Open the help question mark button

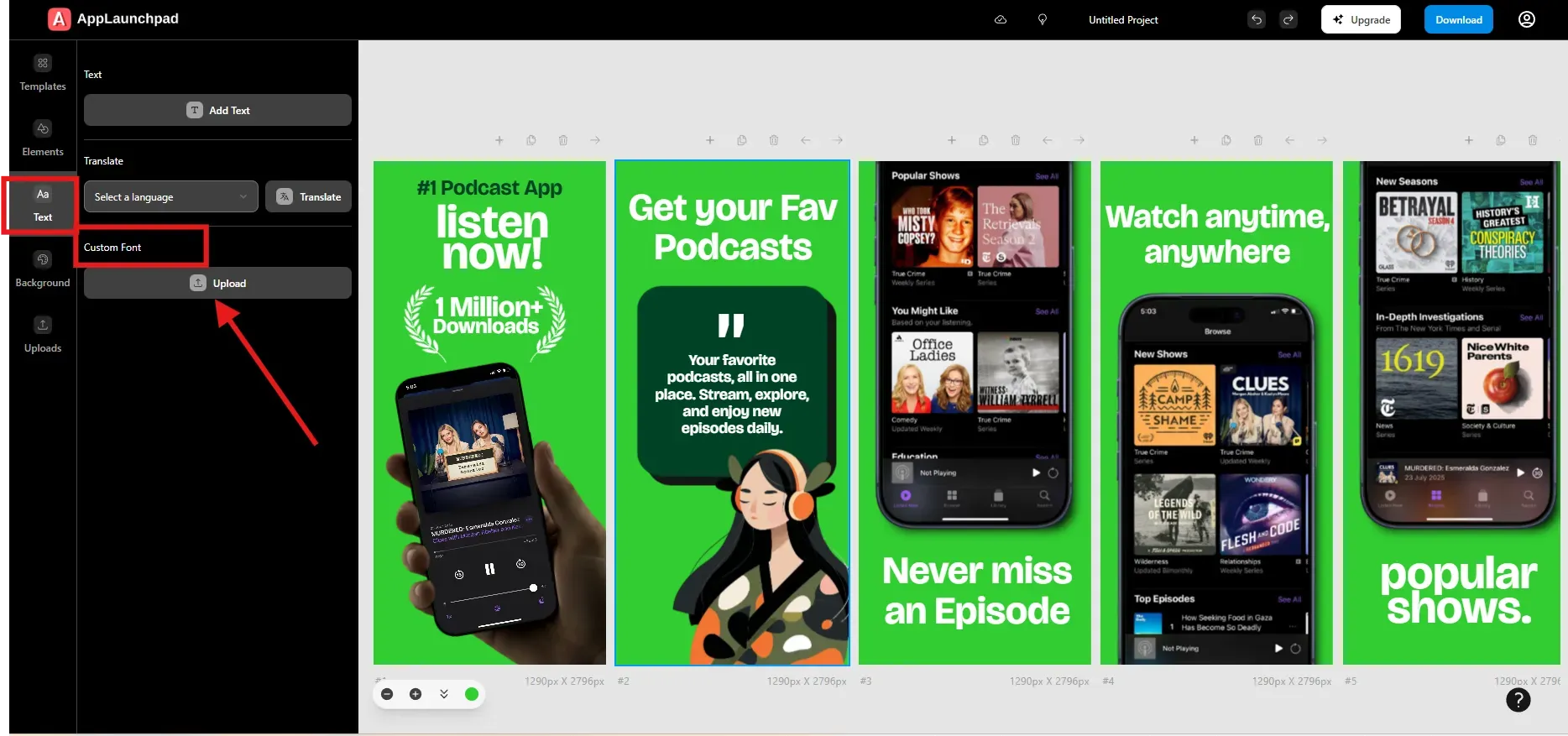(1518, 700)
